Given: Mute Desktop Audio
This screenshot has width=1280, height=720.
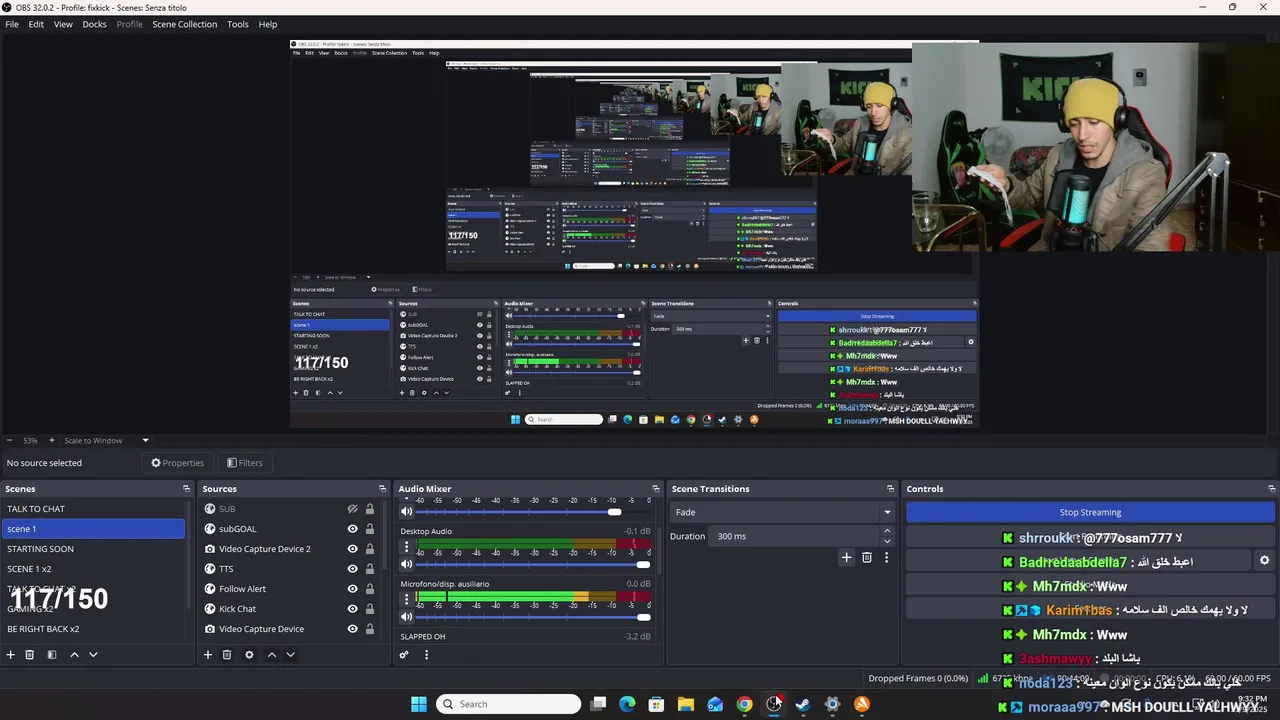Looking at the screenshot, I should coord(406,565).
